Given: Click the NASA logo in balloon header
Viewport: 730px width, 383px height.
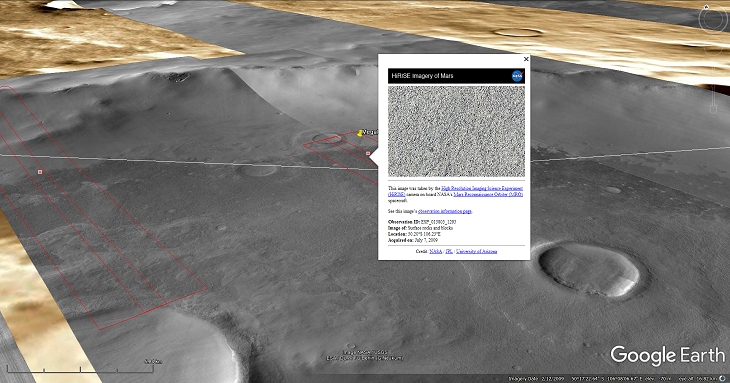Looking at the screenshot, I should click(x=517, y=76).
